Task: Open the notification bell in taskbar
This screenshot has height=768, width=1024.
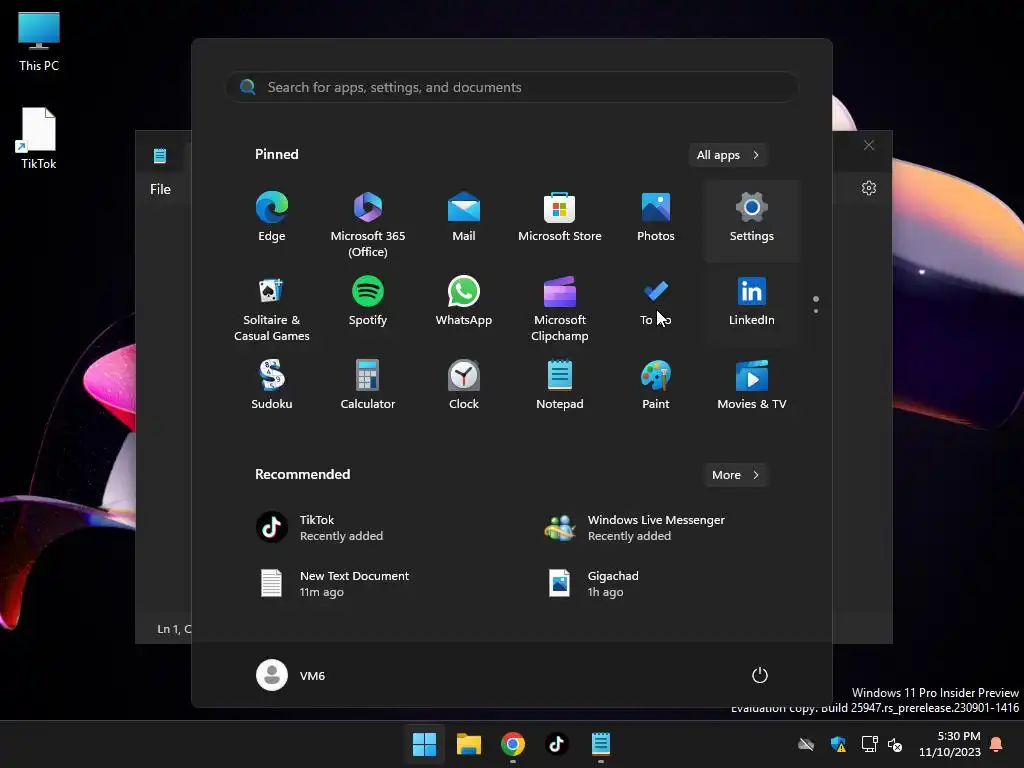Action: pyautogui.click(x=997, y=744)
